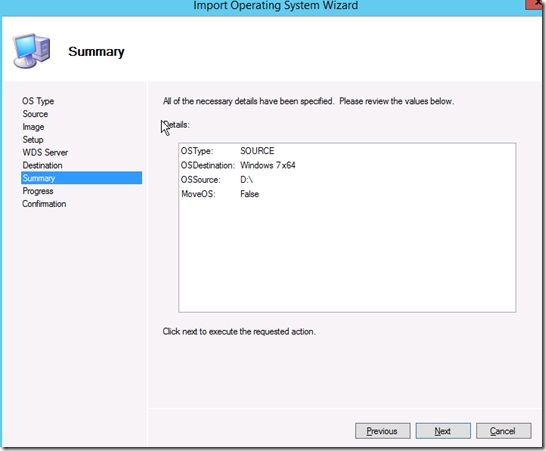Click the Details: label
Viewport: 546px width, 451px height.
click(176, 125)
